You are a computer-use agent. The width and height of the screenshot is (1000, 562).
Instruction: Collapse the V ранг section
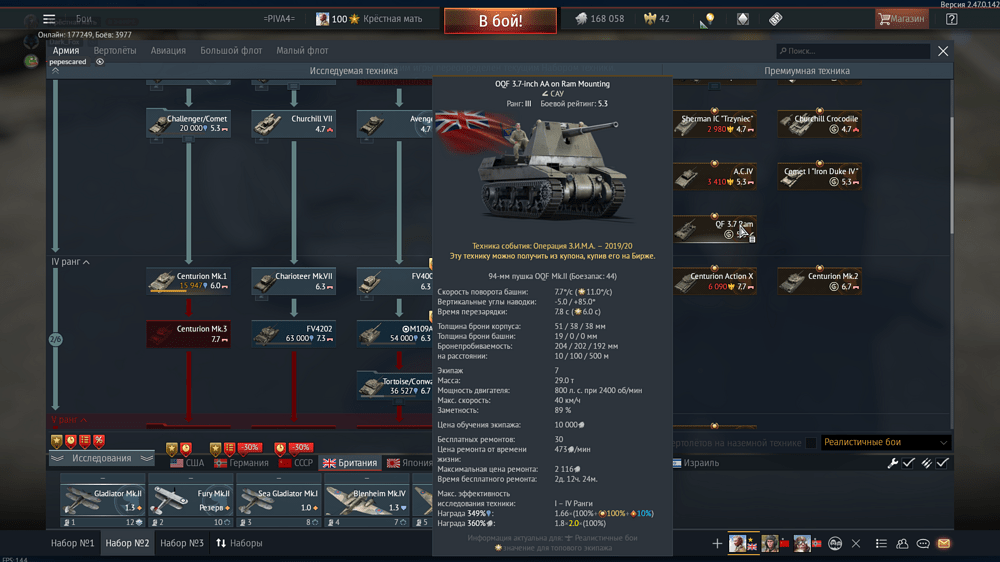[x=69, y=420]
